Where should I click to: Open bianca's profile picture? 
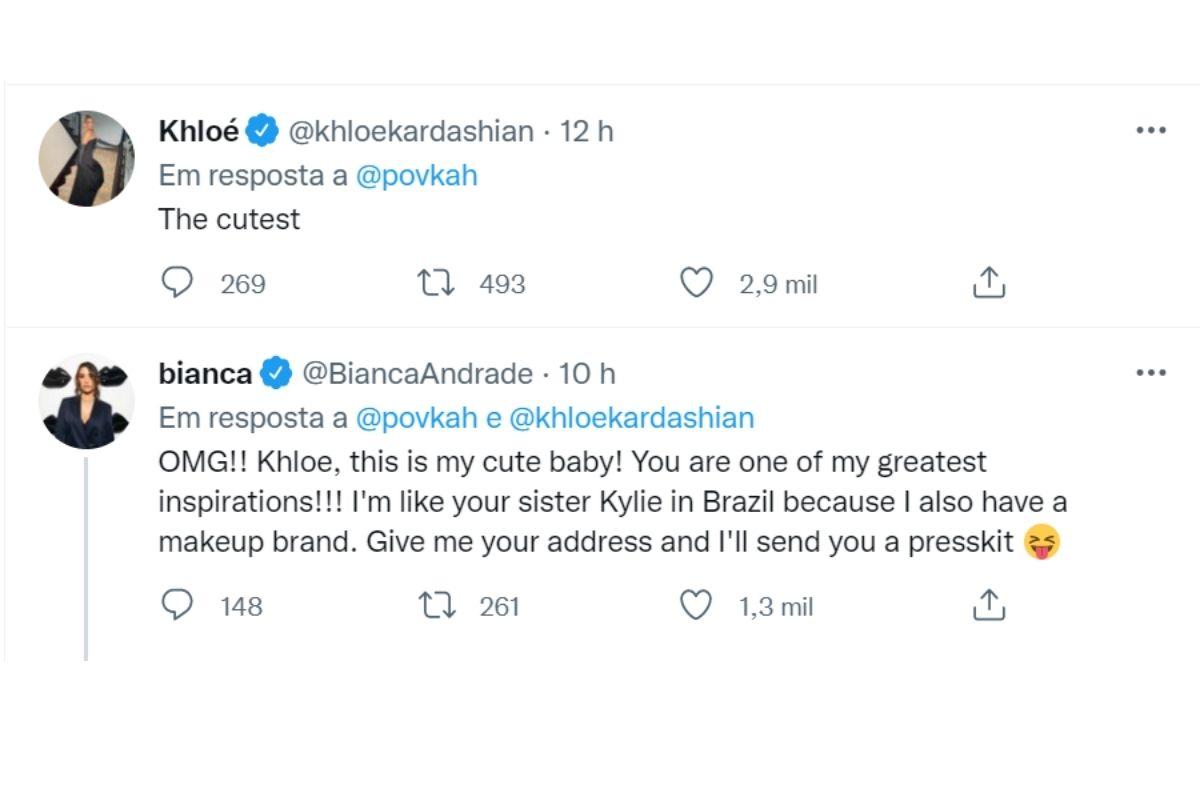click(x=86, y=401)
